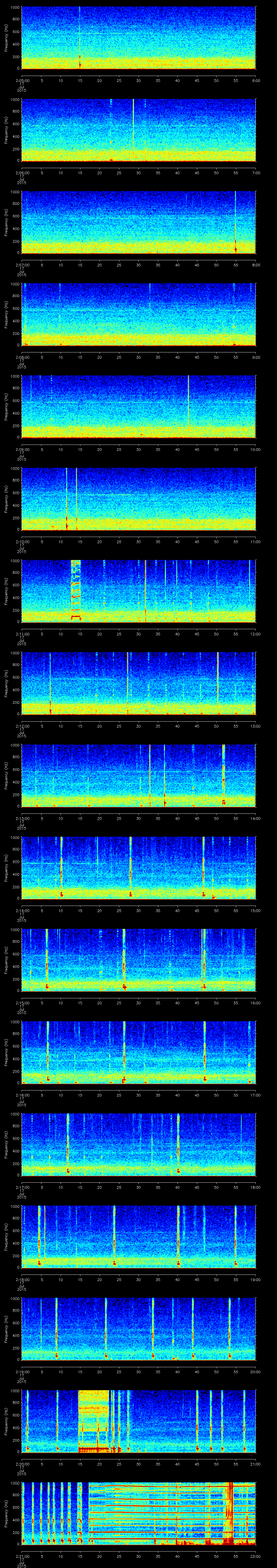This screenshot has height=1568, width=277.
Task: Click the Frequency (Hz) label of 2:05:00 panel
Action: pyautogui.click(x=7, y=38)
